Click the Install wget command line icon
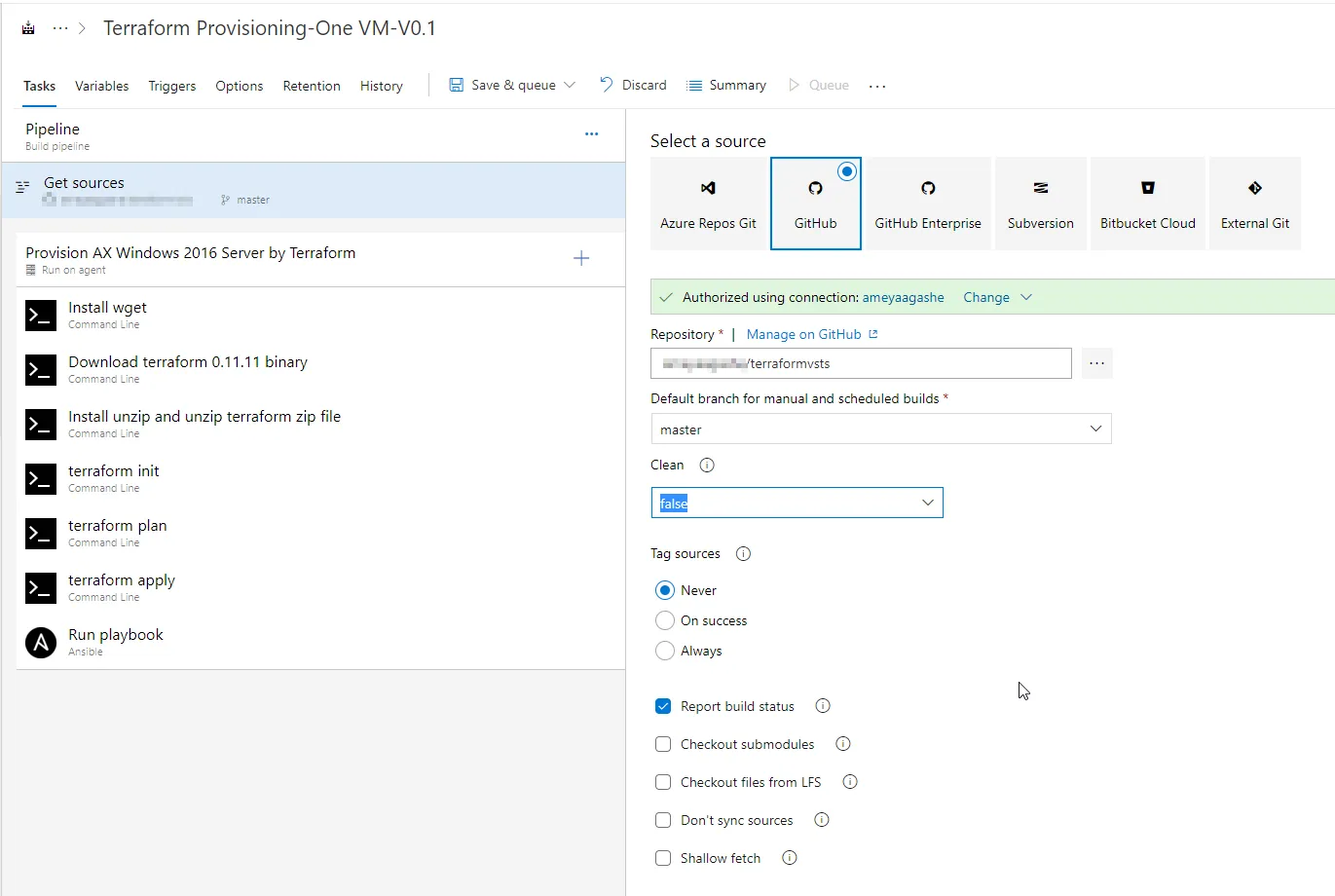 coord(41,315)
